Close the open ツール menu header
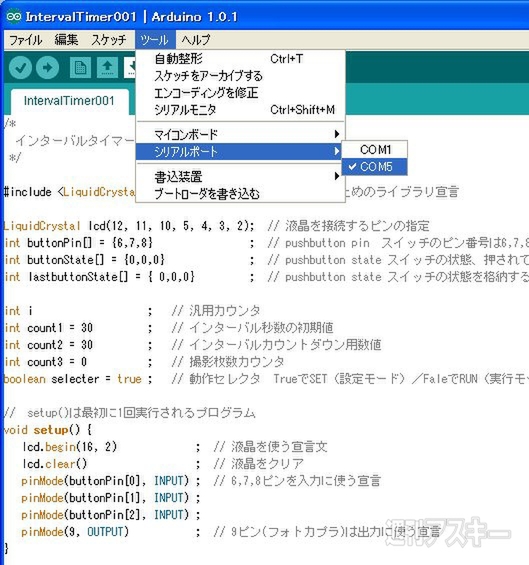Image resolution: width=529 pixels, height=565 pixels. [x=155, y=40]
